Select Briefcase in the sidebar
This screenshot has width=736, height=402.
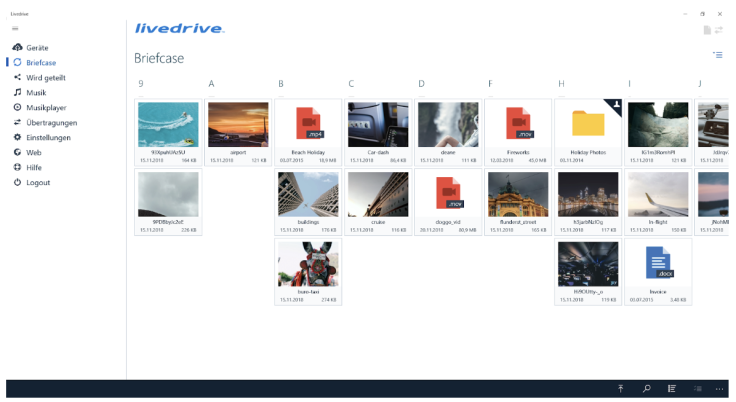click(41, 62)
